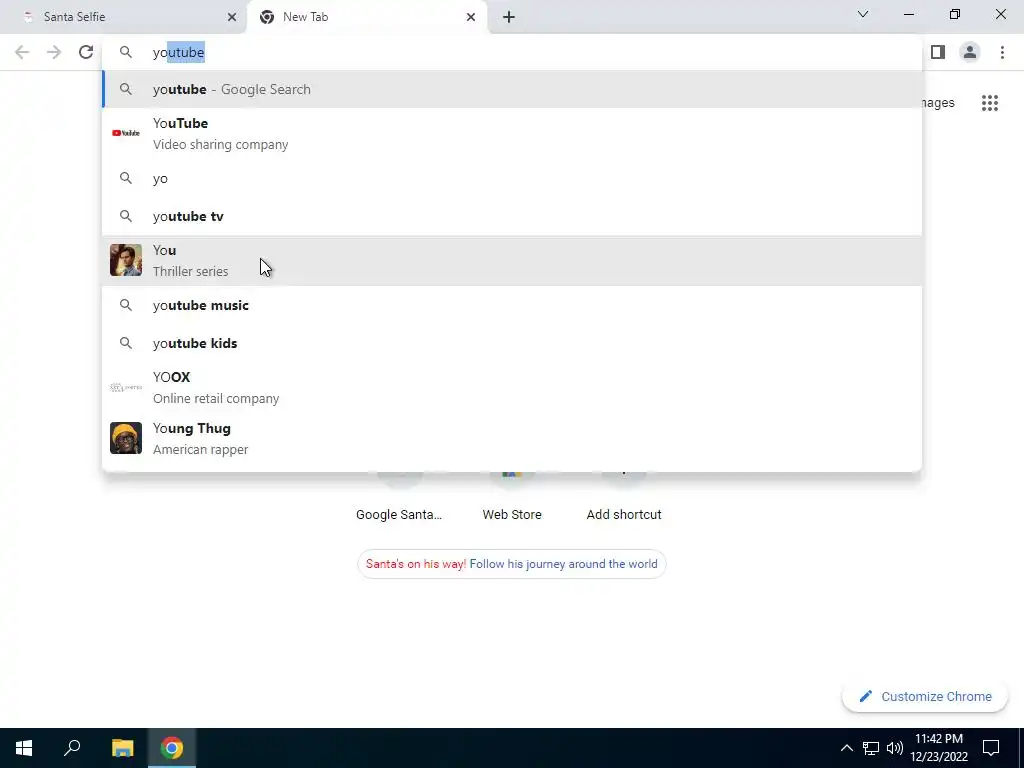
Task: Open the volume tray icon
Action: [895, 748]
